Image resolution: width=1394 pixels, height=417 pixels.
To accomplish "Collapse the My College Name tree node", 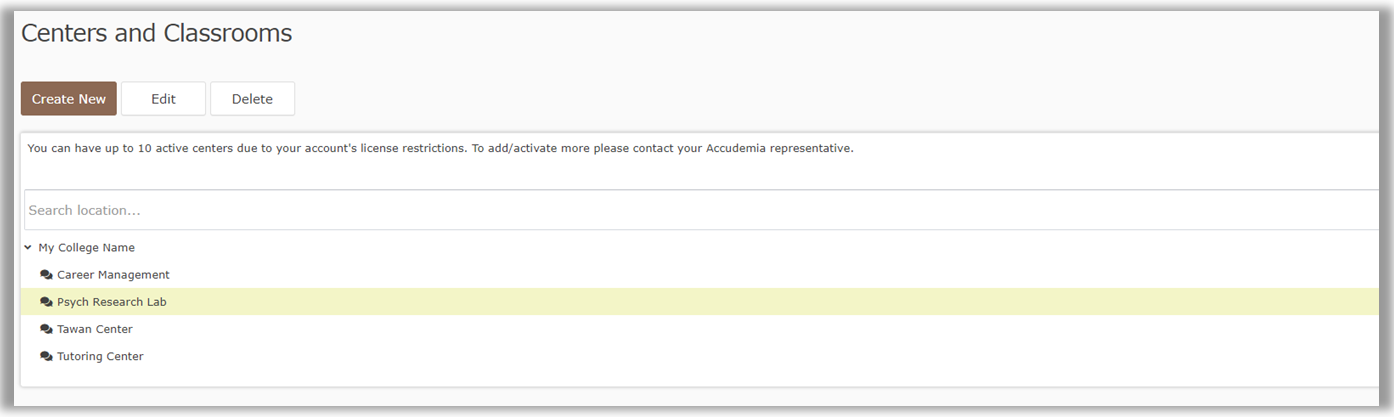I will click(x=28, y=247).
